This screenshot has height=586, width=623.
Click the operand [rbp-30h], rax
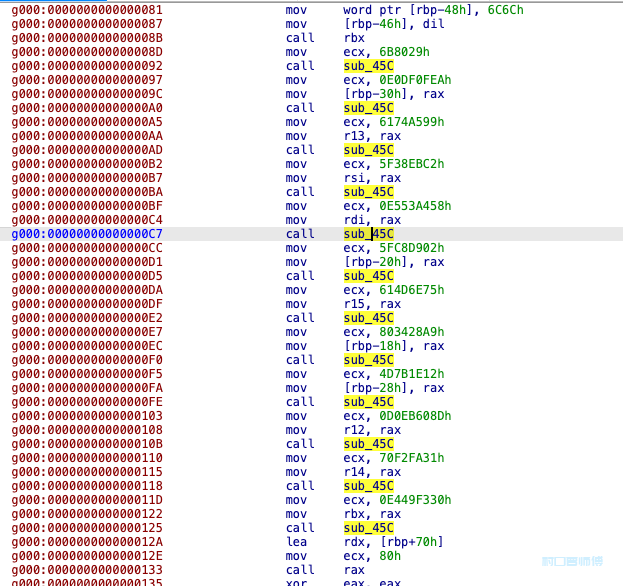click(x=394, y=94)
